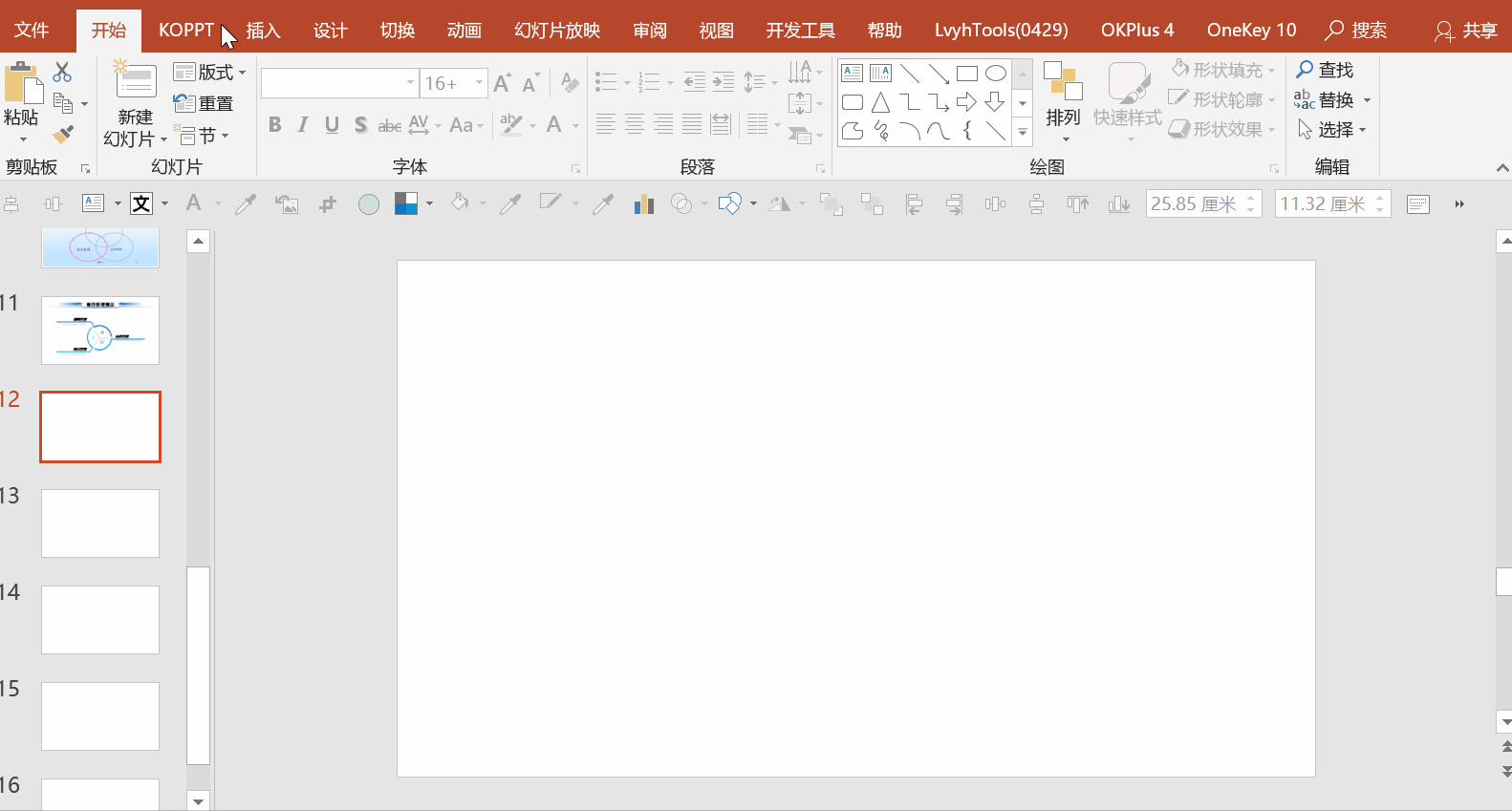Click the 查找 find button
Viewport: 1512px width, 811px height.
[x=1325, y=70]
